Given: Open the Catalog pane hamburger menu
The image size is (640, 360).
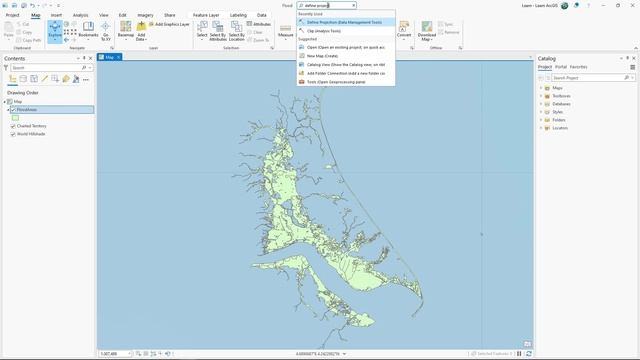Looking at the screenshot, I should pyautogui.click(x=632, y=67).
